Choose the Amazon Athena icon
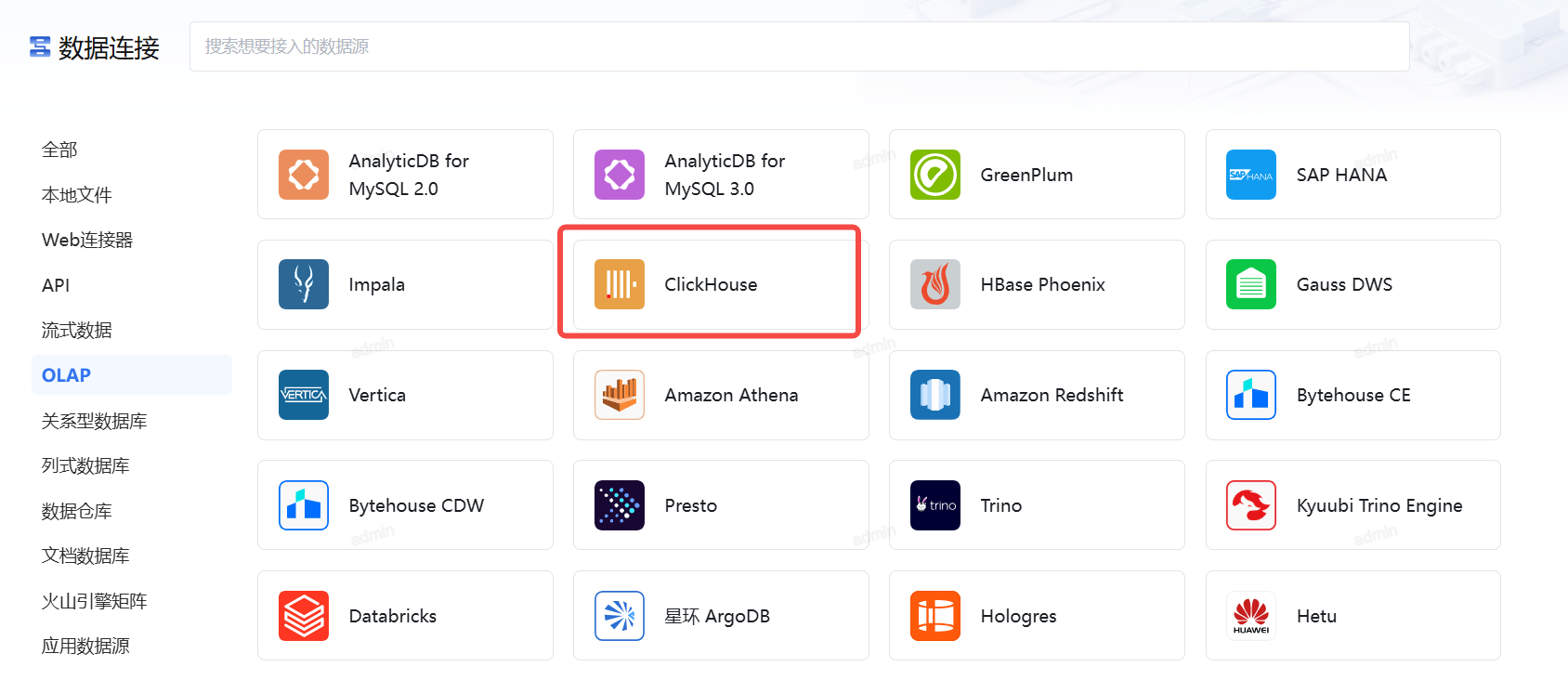The image size is (1568, 693). (x=619, y=395)
